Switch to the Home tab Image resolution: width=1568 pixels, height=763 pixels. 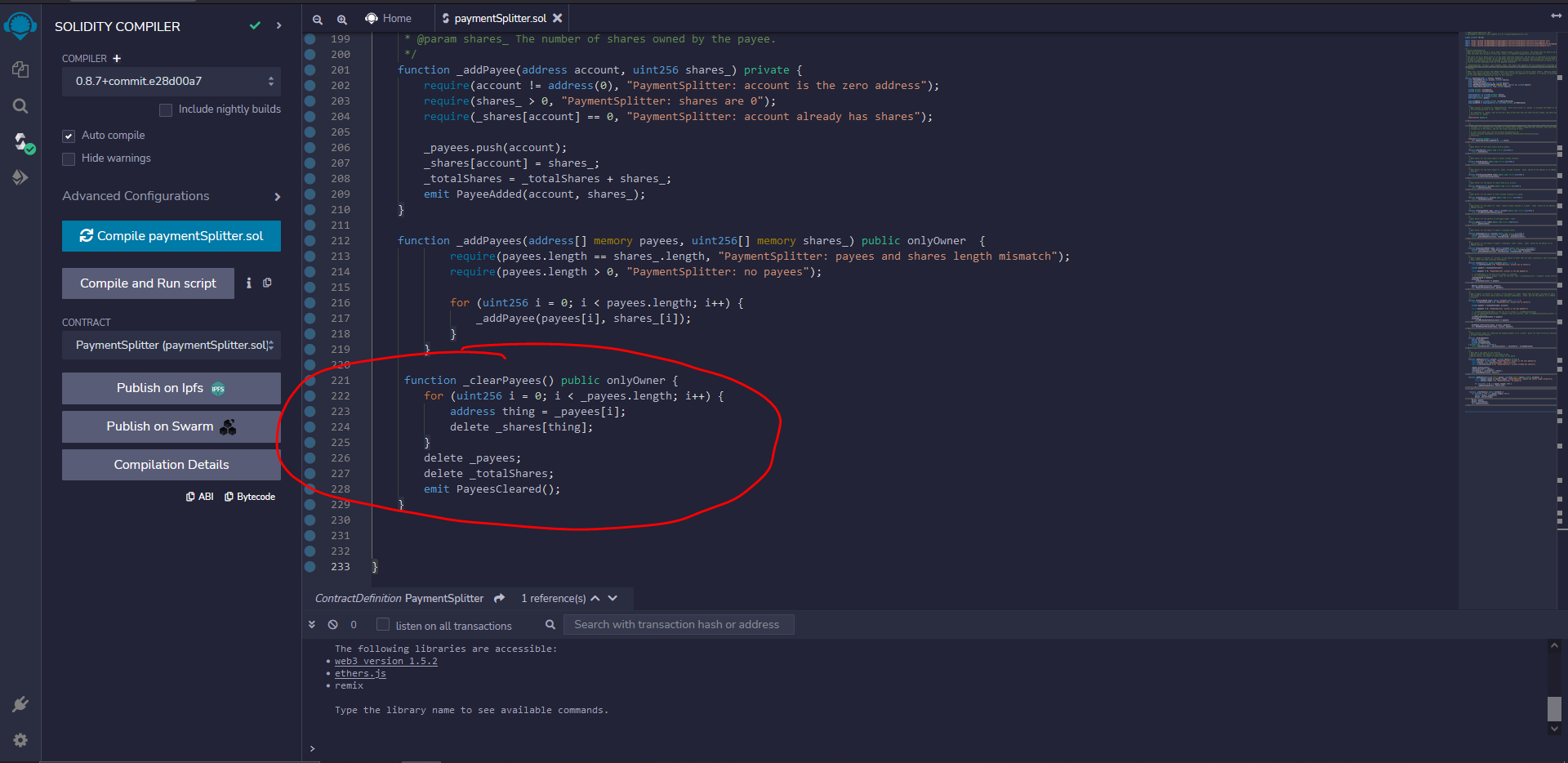coord(389,18)
